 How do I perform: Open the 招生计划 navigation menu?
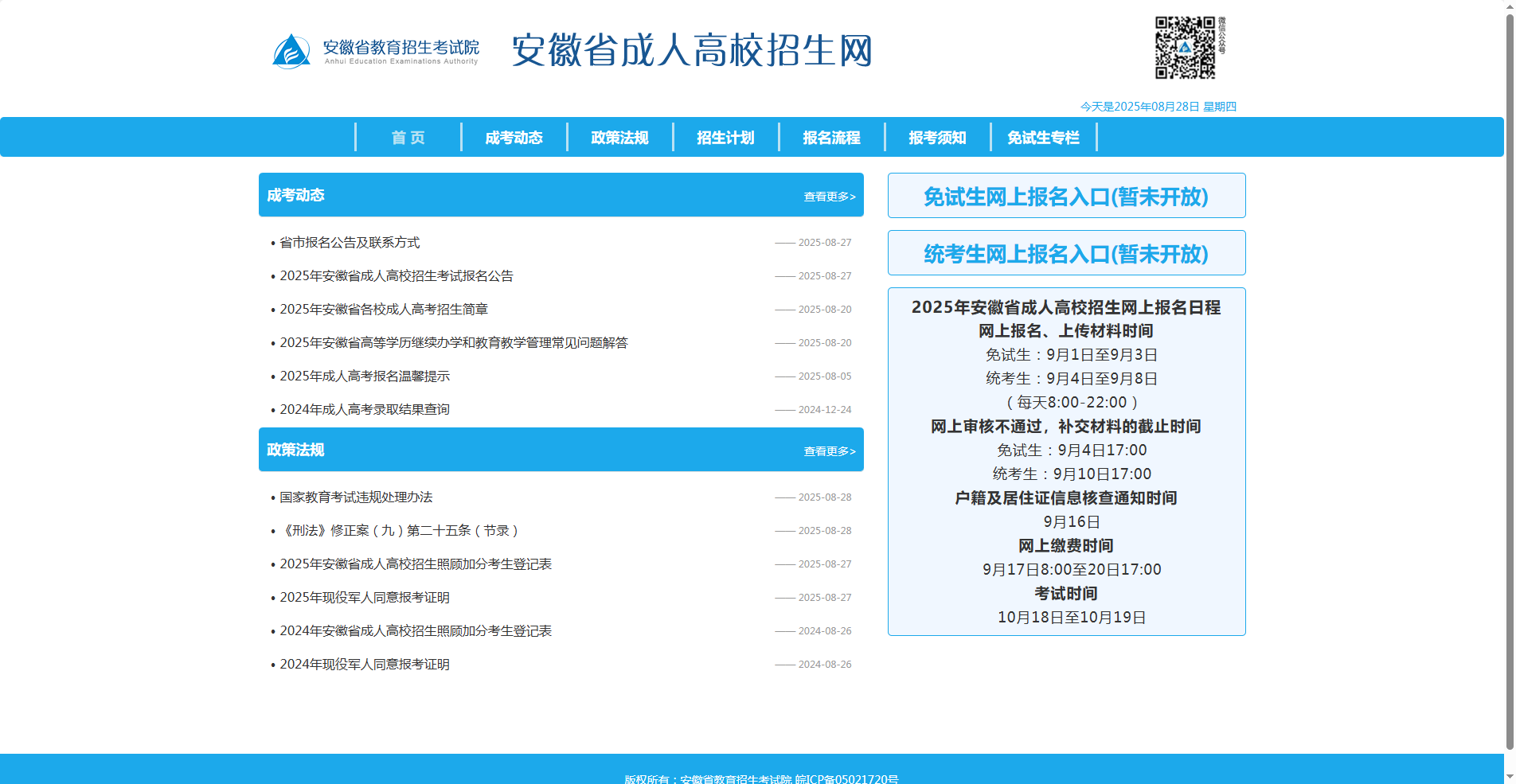tap(725, 137)
